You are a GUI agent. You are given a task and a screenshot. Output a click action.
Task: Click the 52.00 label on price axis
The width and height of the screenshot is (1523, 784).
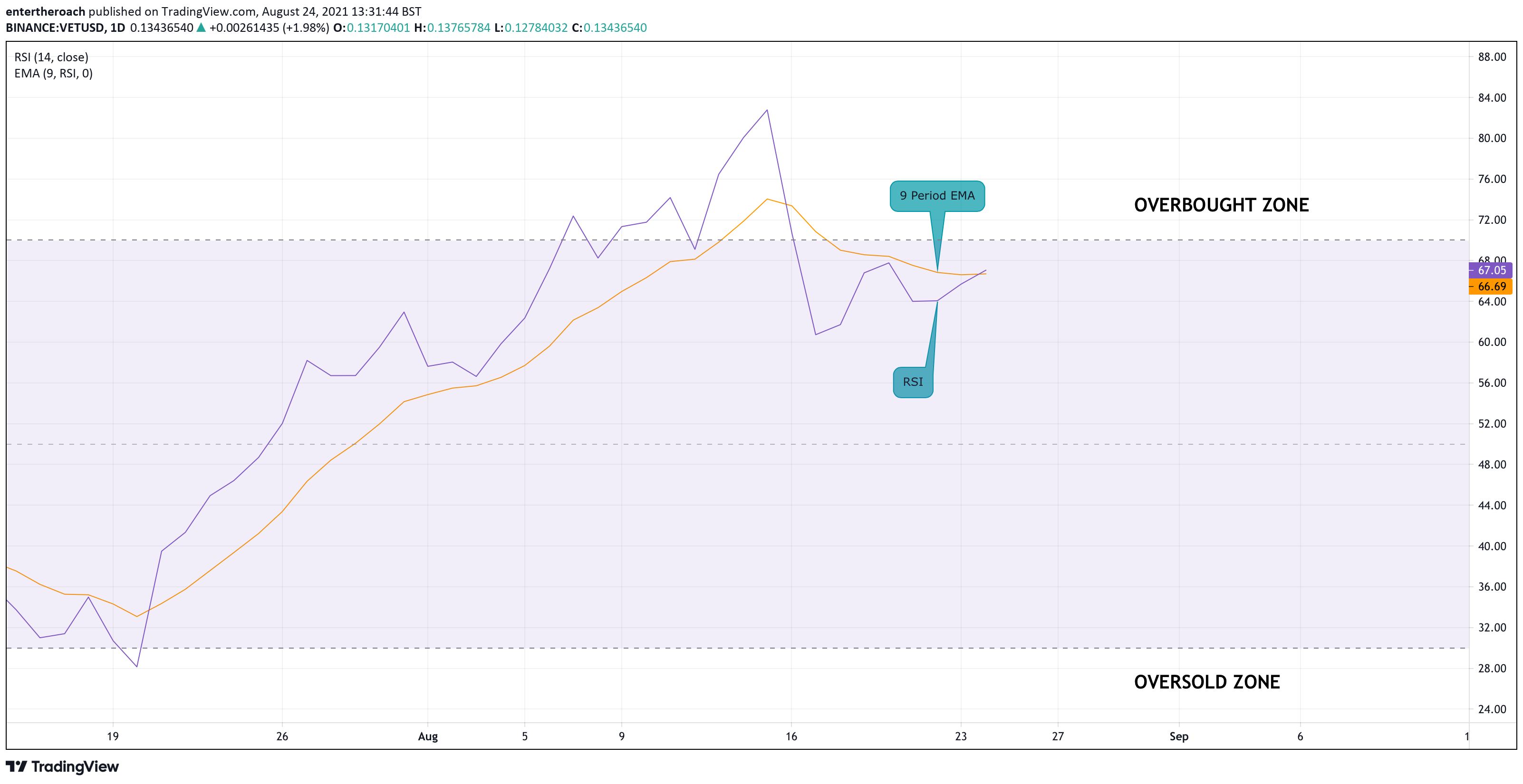[x=1492, y=424]
